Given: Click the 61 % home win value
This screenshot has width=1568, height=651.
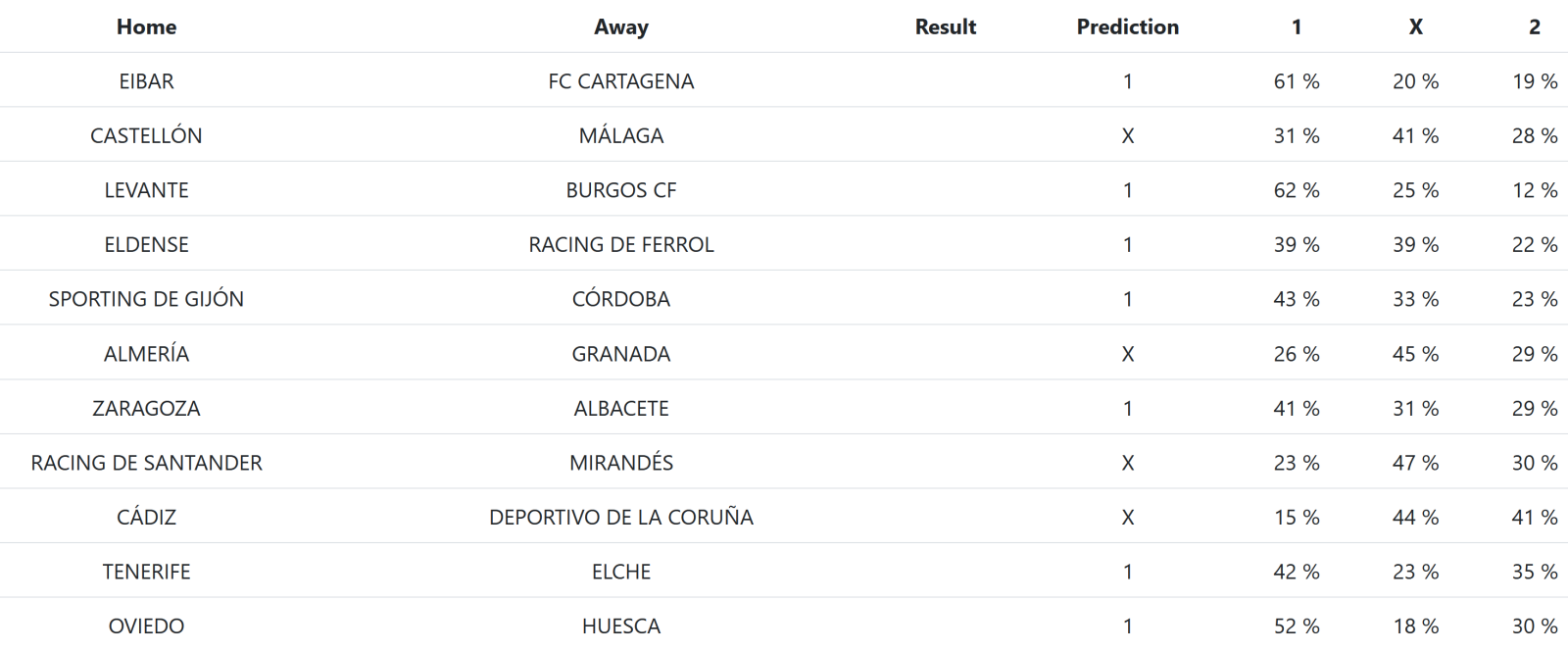Looking at the screenshot, I should click(1296, 81).
